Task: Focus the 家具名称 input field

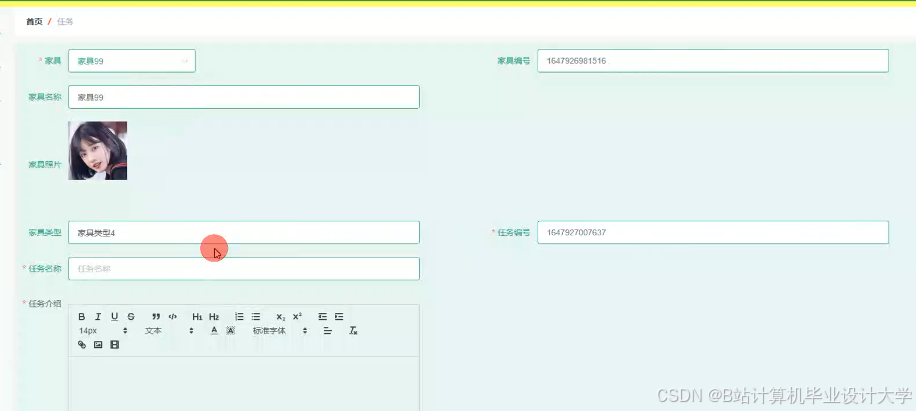Action: (244, 97)
